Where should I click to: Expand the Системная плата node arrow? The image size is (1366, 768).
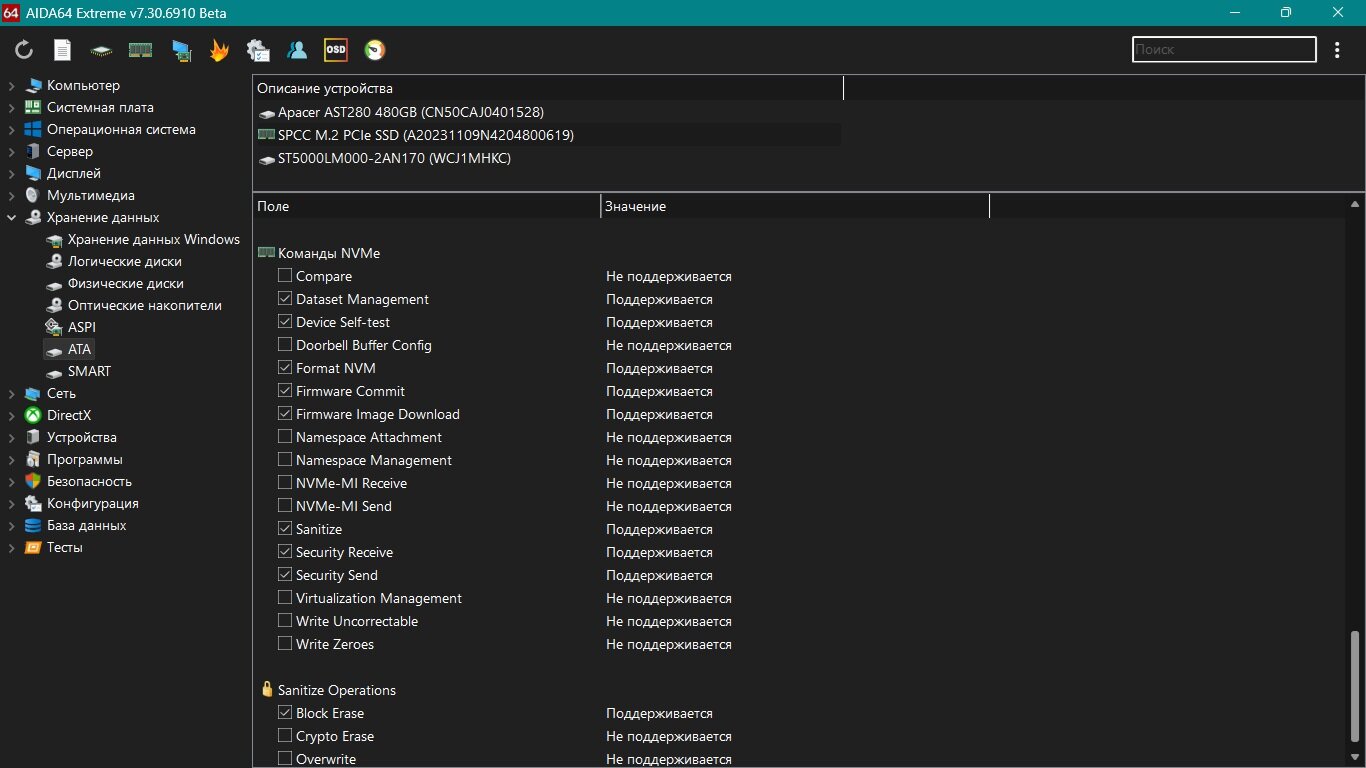pos(11,108)
